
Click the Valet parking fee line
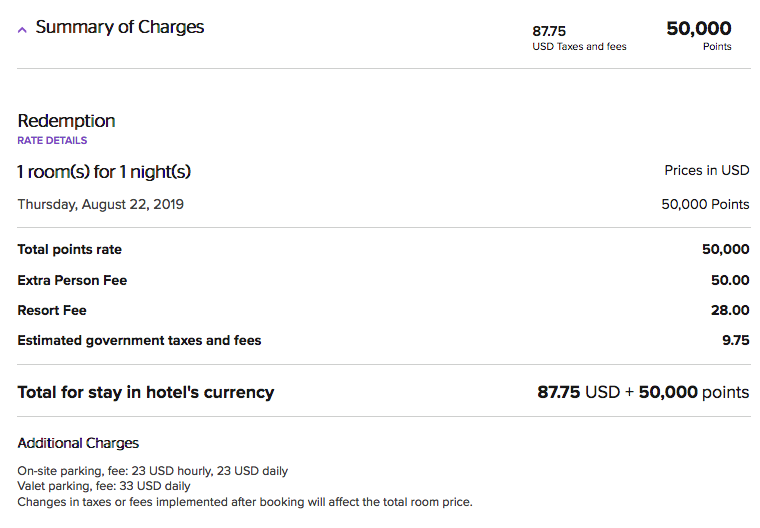(104, 486)
